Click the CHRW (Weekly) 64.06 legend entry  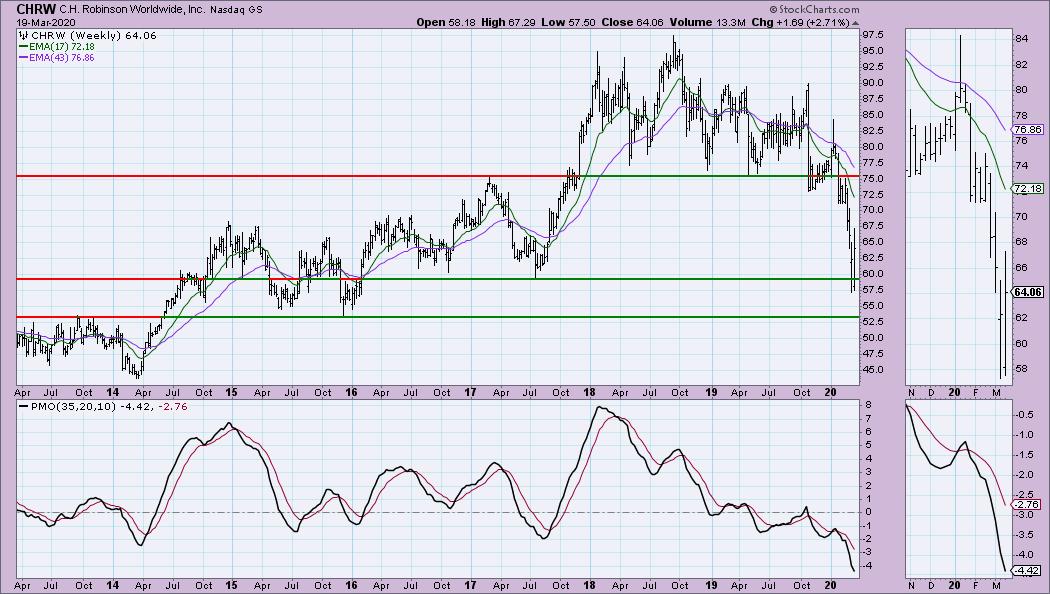click(x=89, y=35)
